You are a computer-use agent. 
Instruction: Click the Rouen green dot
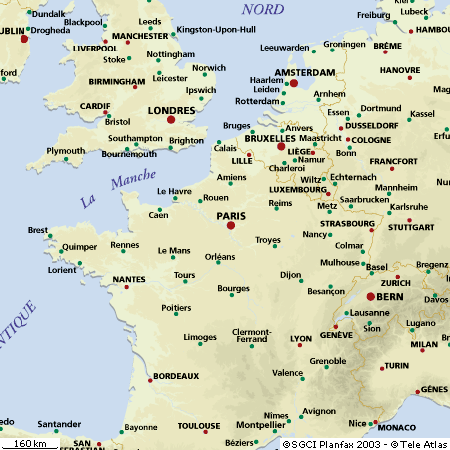(200, 201)
